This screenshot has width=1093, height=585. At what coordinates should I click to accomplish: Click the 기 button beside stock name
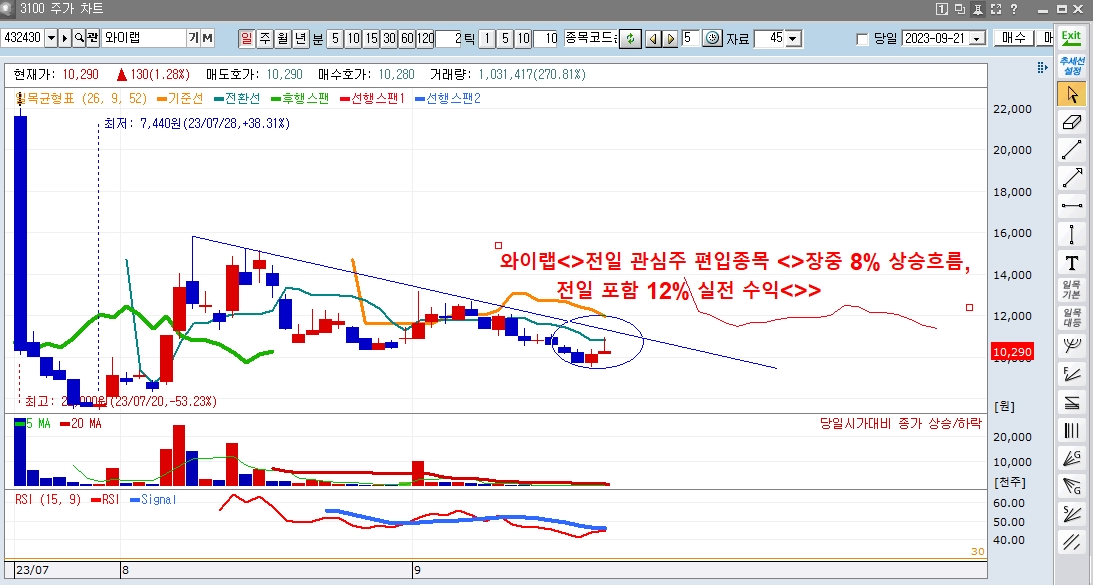193,38
